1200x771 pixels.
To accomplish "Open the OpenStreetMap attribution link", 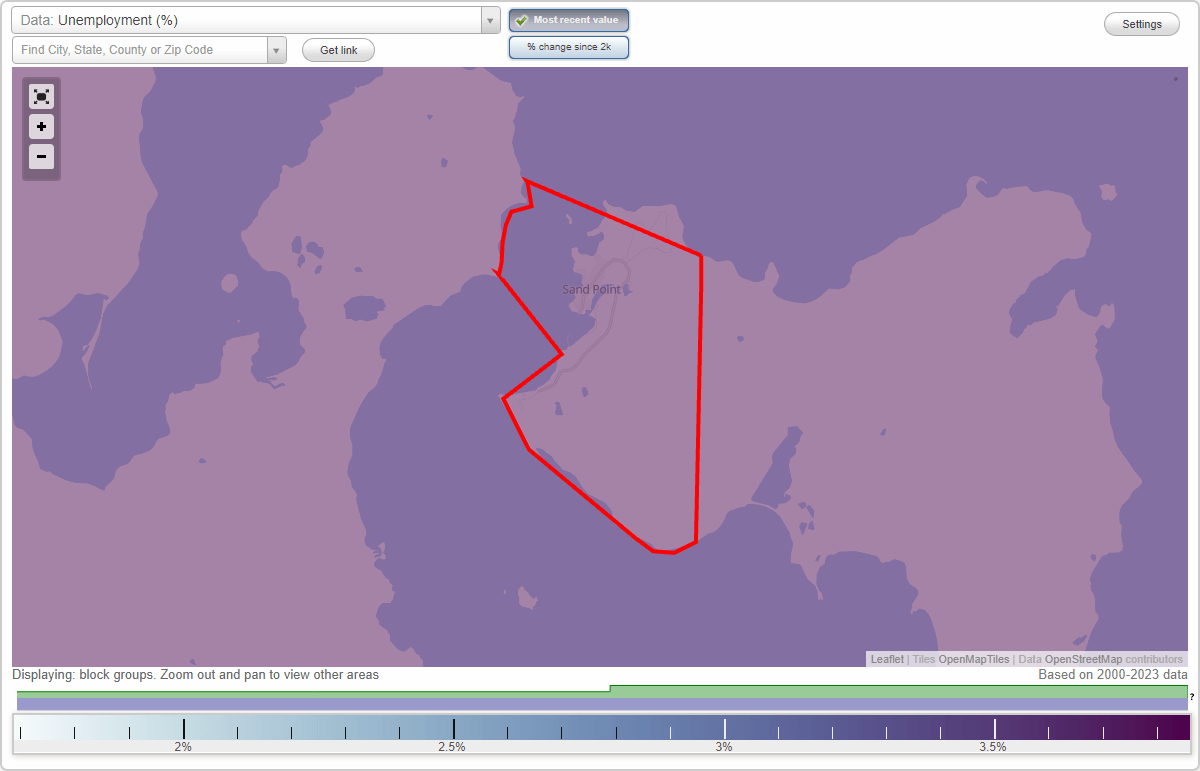I will point(1083,659).
